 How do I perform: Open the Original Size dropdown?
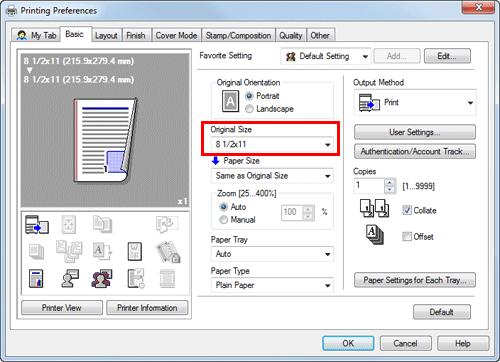click(x=272, y=144)
